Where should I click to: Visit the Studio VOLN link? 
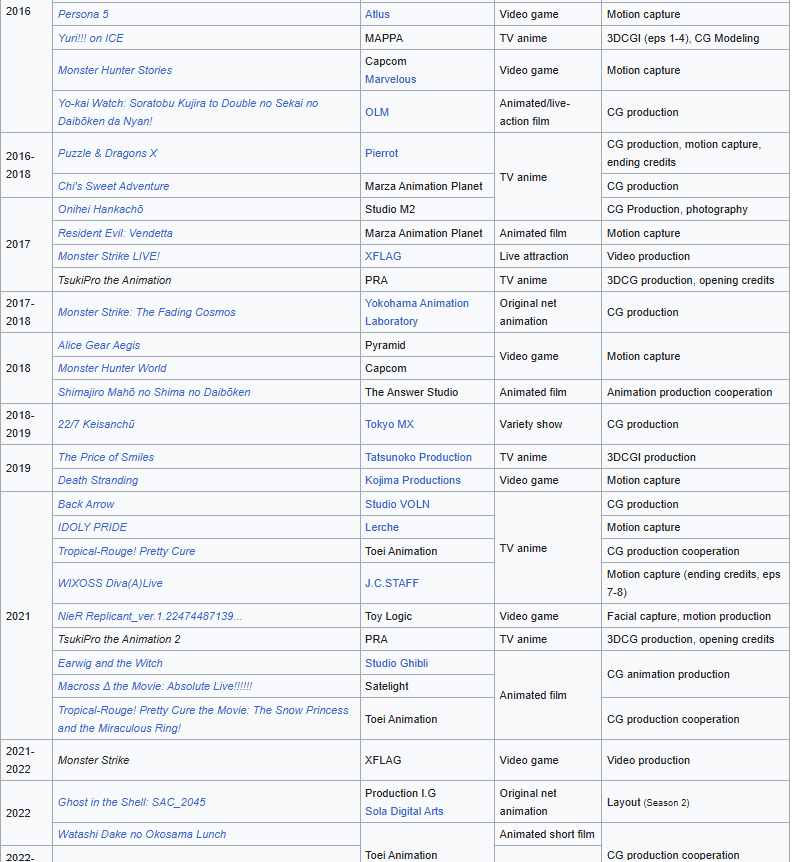point(397,504)
